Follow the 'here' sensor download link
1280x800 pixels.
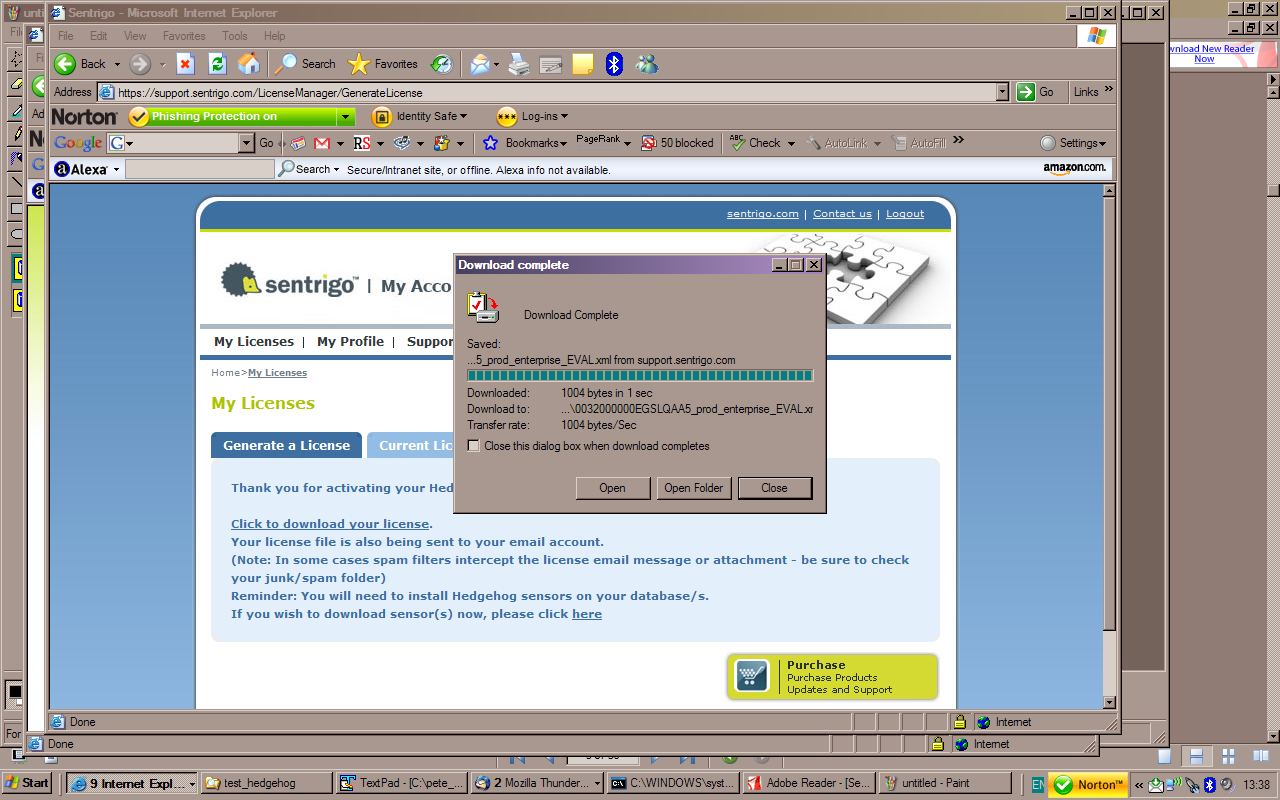point(587,614)
